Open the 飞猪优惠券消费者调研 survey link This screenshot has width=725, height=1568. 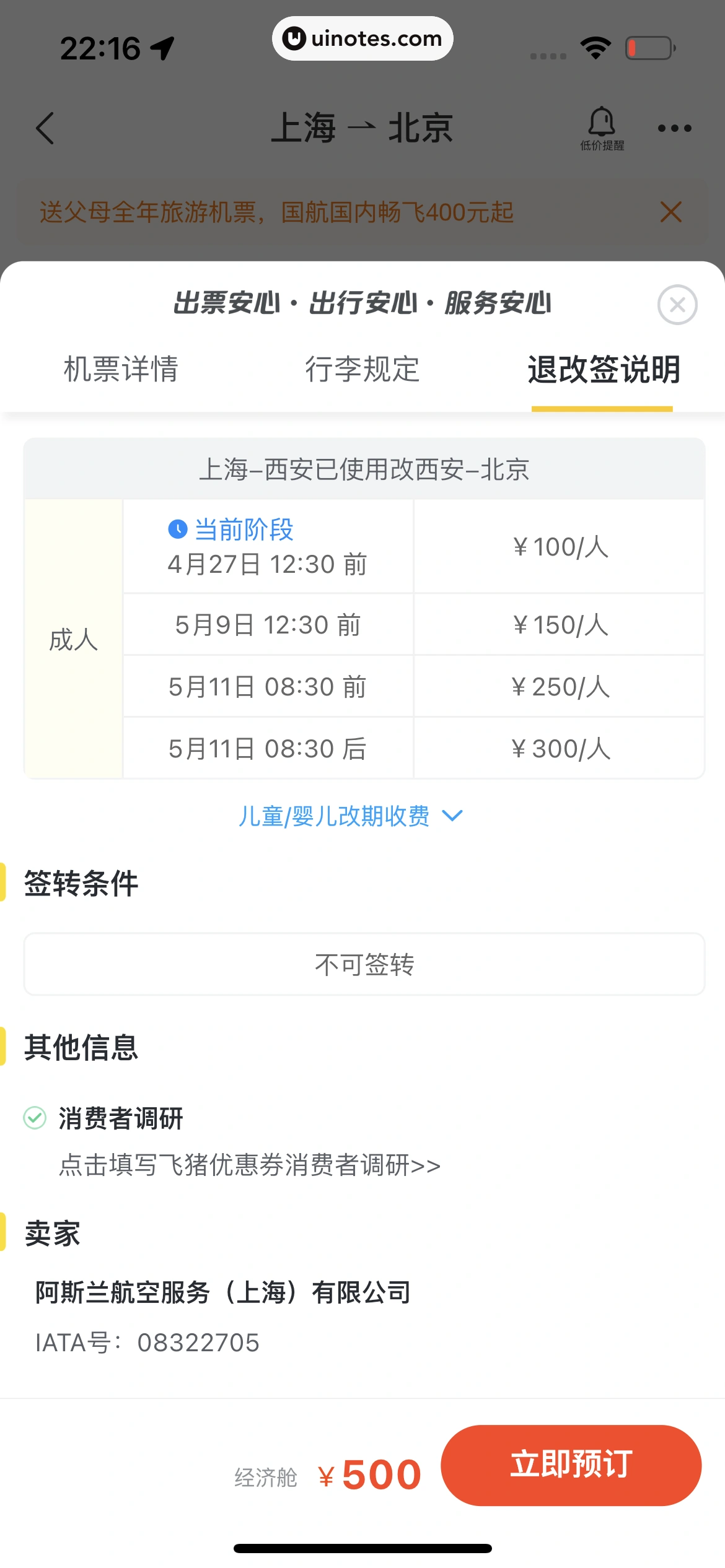(250, 1165)
